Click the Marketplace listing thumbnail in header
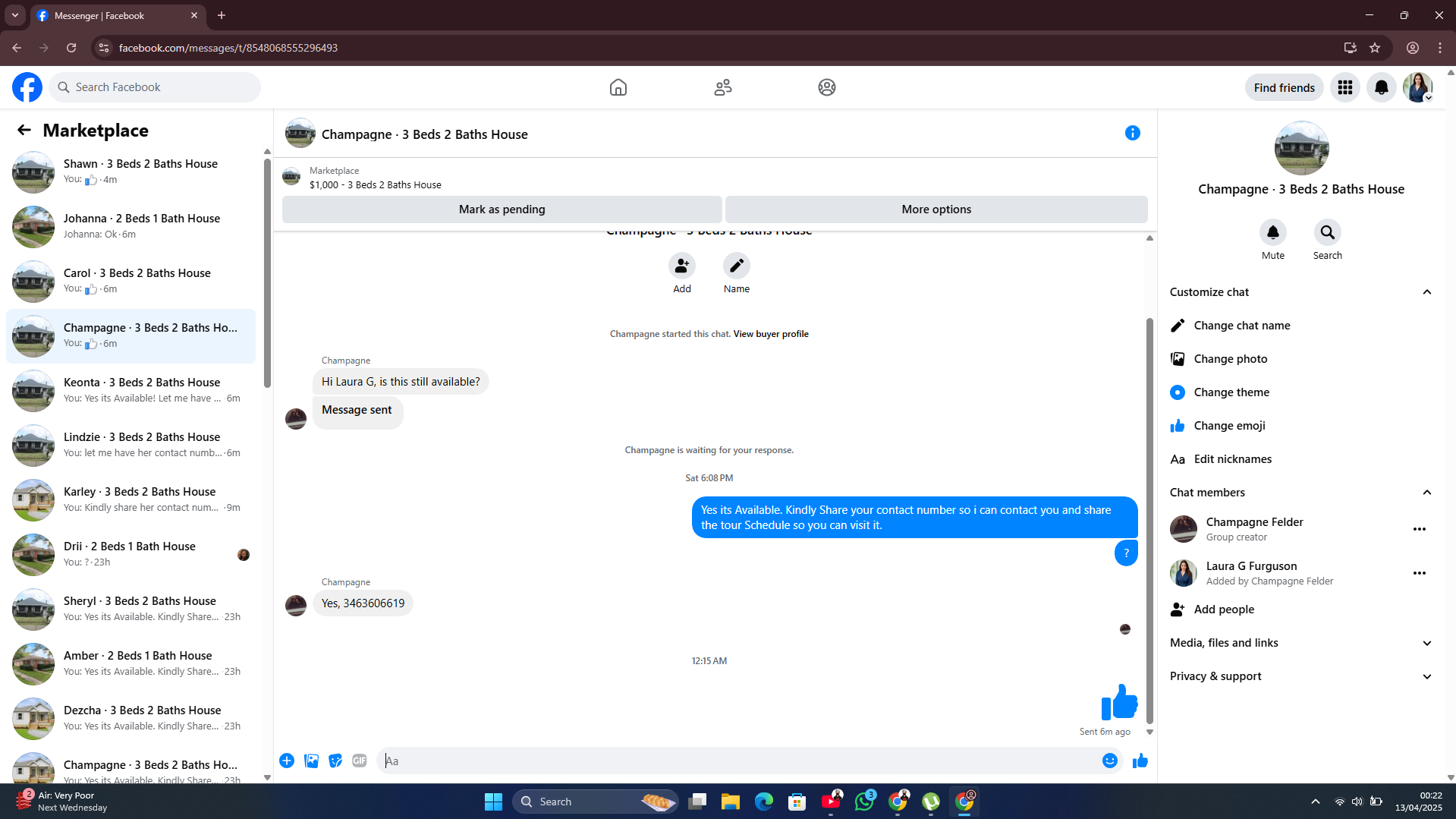This screenshot has width=1456, height=819. (x=291, y=178)
